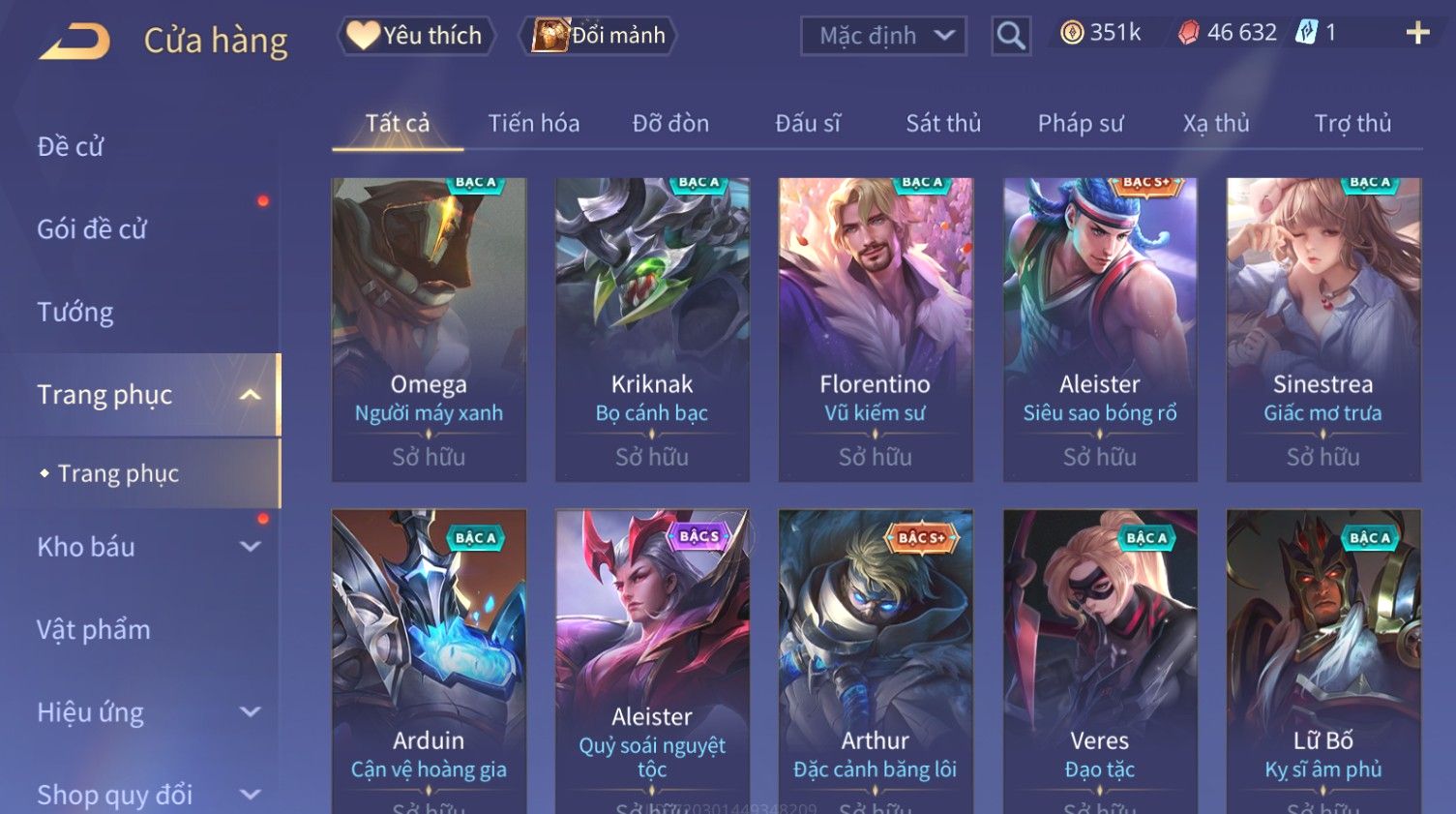1456x814 pixels.
Task: Expand the Kho báu sidebar section
Action: click(x=250, y=547)
